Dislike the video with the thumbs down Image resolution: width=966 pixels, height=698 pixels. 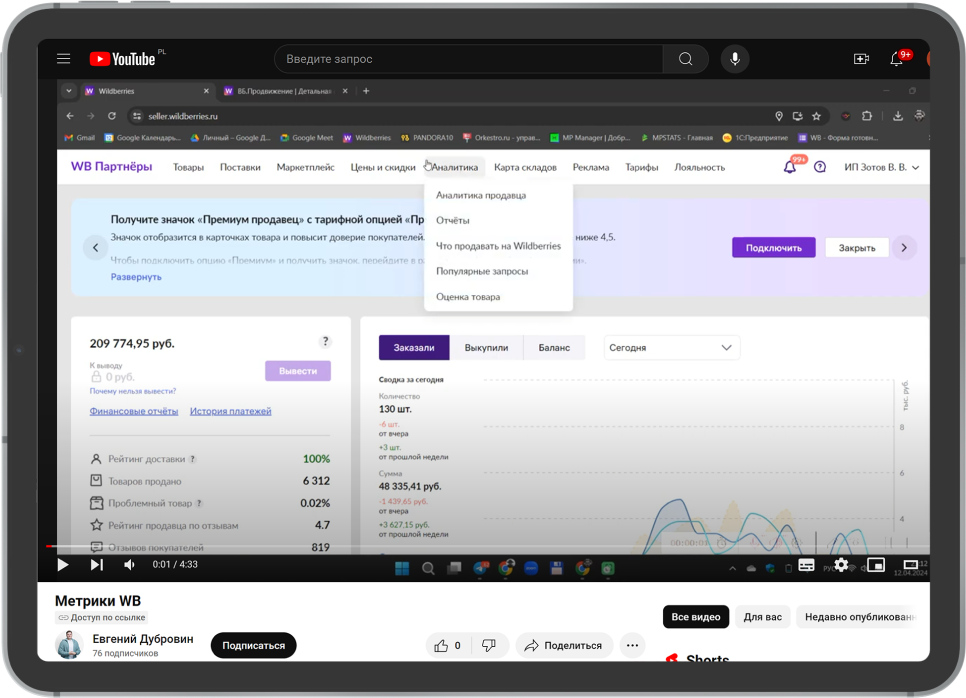489,645
